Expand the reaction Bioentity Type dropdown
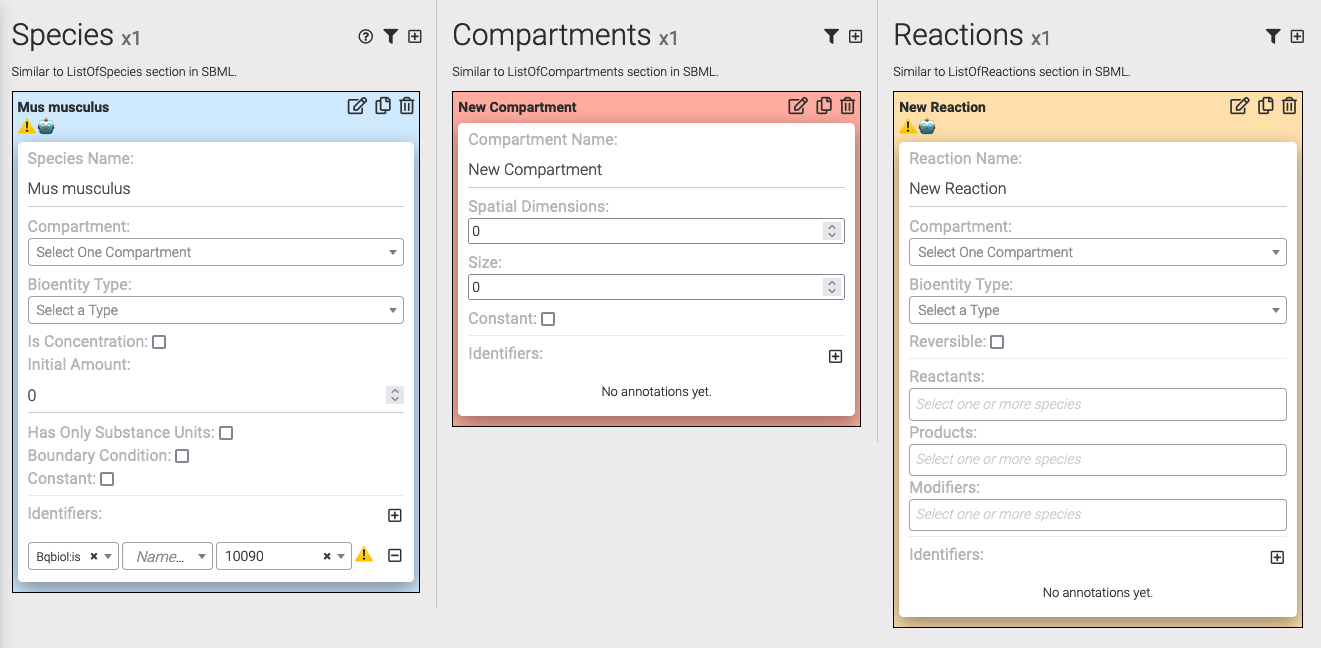The width and height of the screenshot is (1321, 648). pyautogui.click(x=1097, y=310)
